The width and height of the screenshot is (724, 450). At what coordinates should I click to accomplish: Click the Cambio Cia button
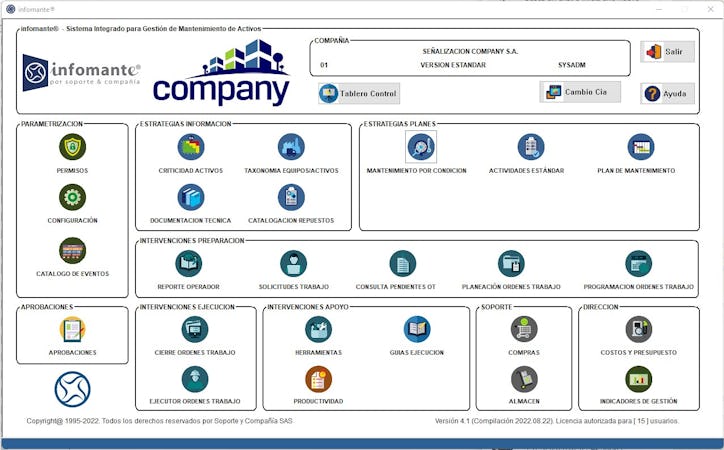(x=580, y=92)
